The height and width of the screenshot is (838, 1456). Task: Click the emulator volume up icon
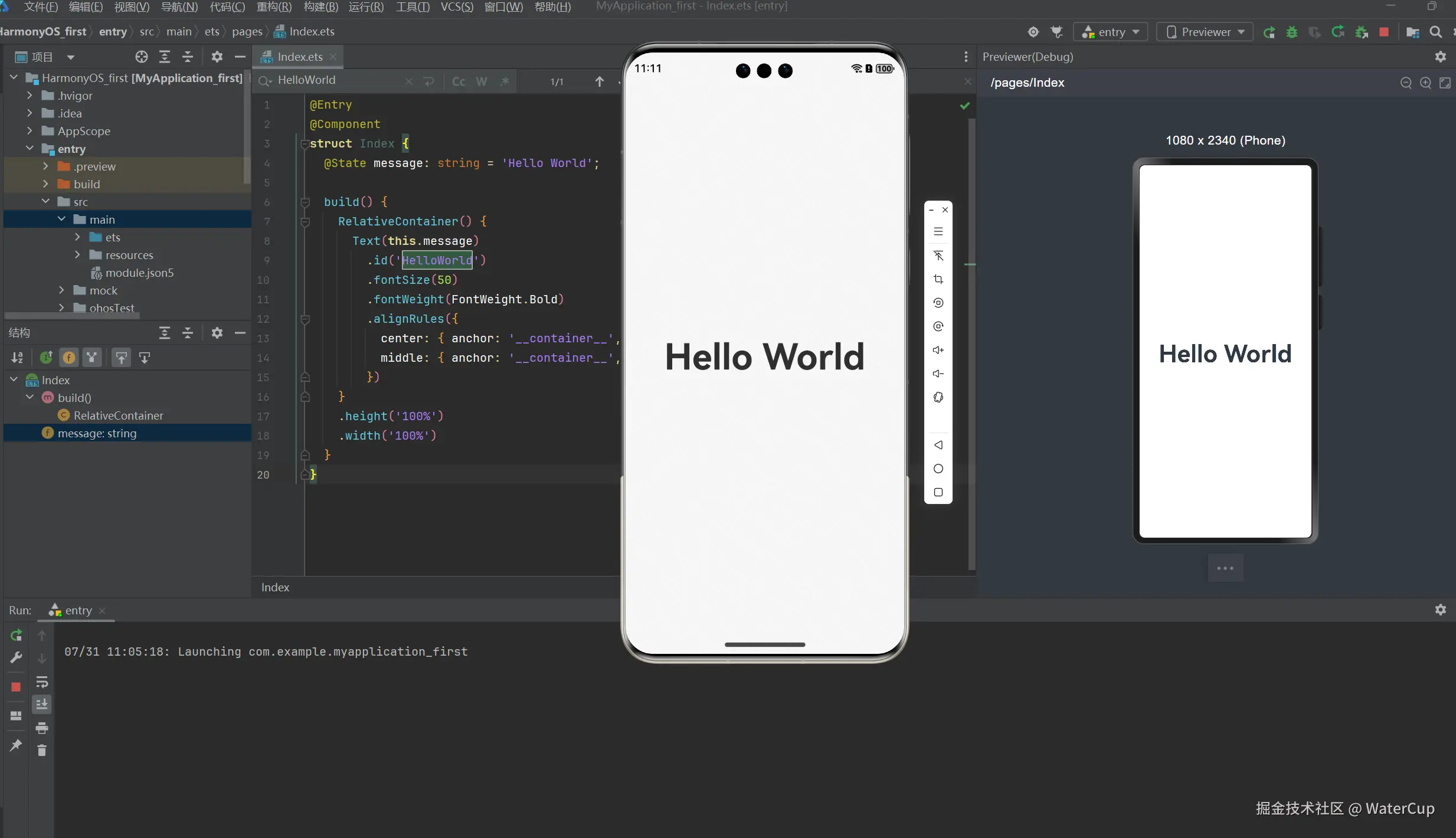938,350
